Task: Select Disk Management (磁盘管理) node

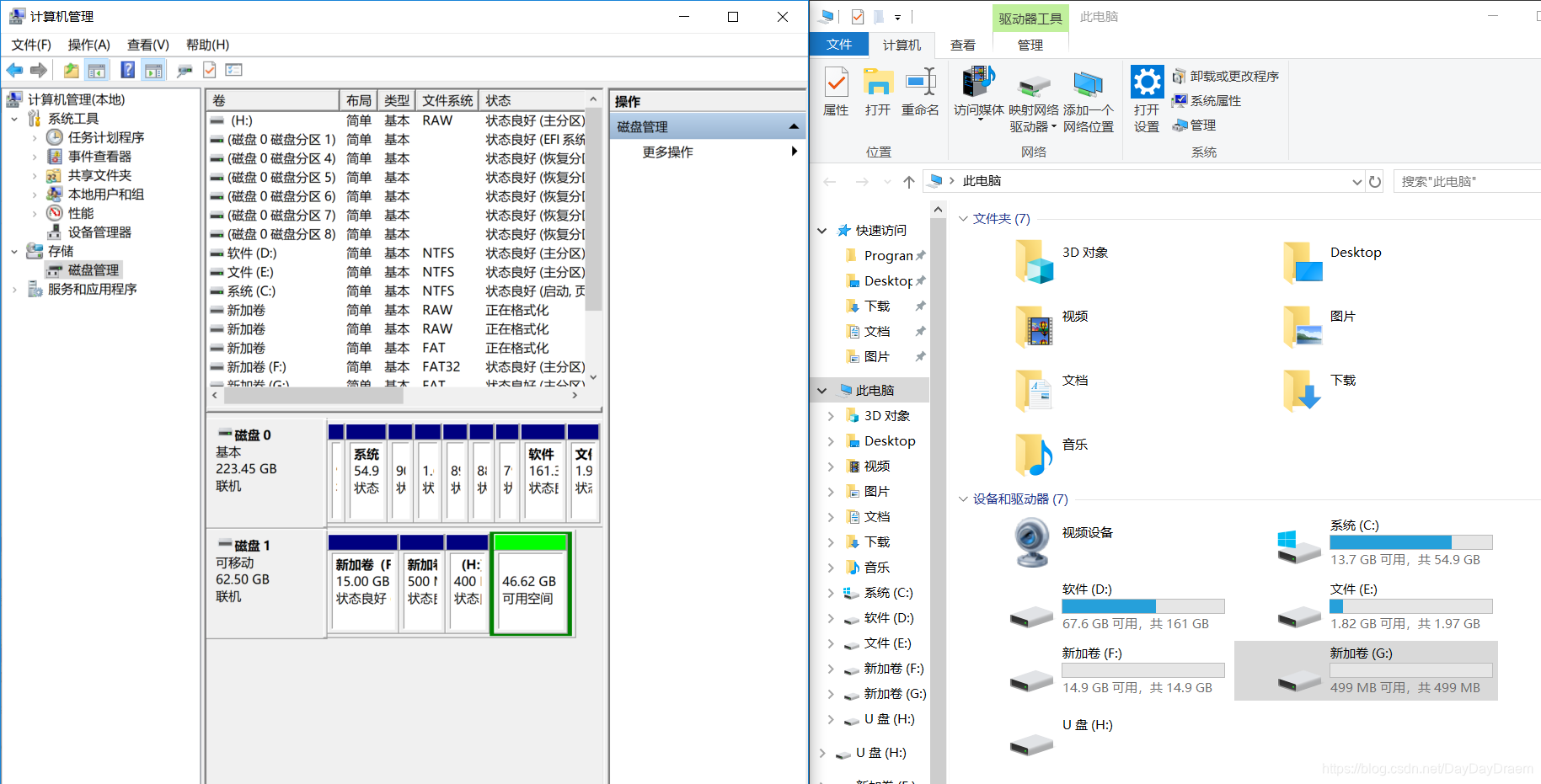Action: point(93,270)
